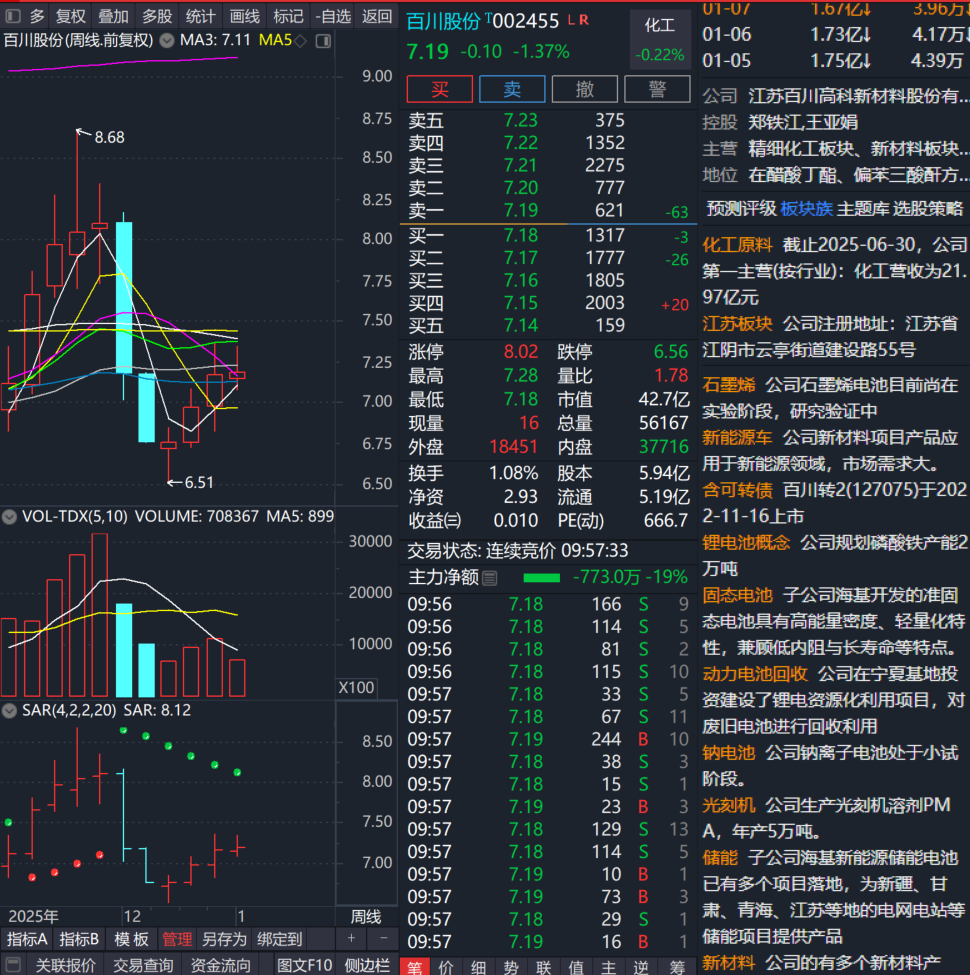The height and width of the screenshot is (975, 970).
Task: Open the 多股 multi-stock view
Action: [157, 16]
